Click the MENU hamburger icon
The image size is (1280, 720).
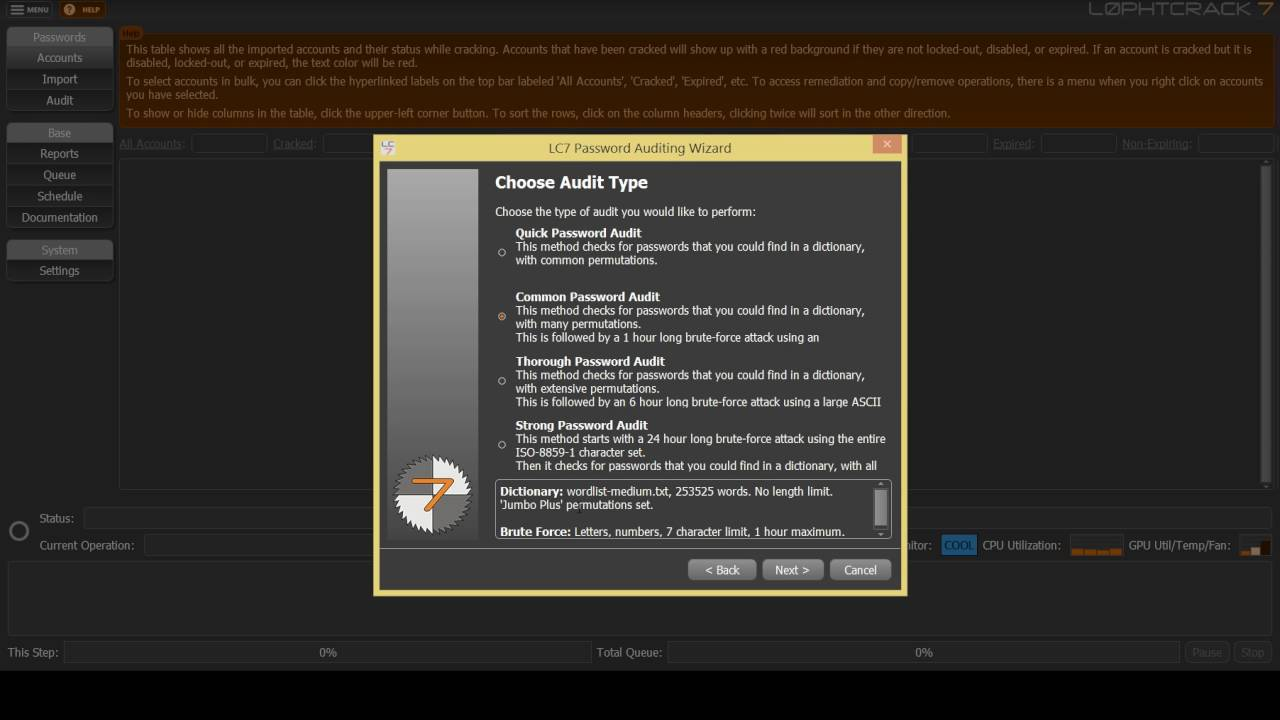point(18,10)
